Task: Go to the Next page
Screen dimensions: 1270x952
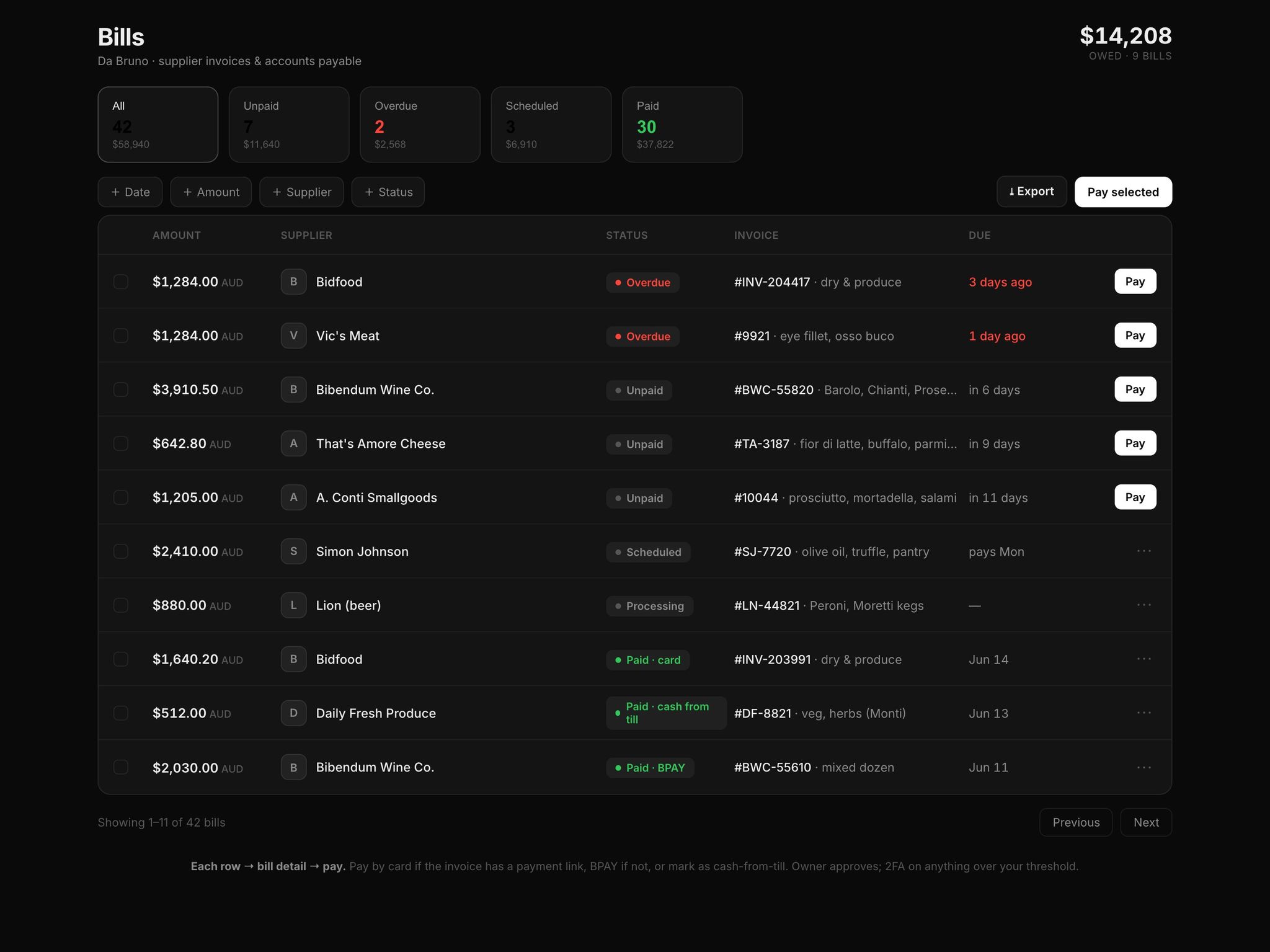Action: coord(1146,822)
